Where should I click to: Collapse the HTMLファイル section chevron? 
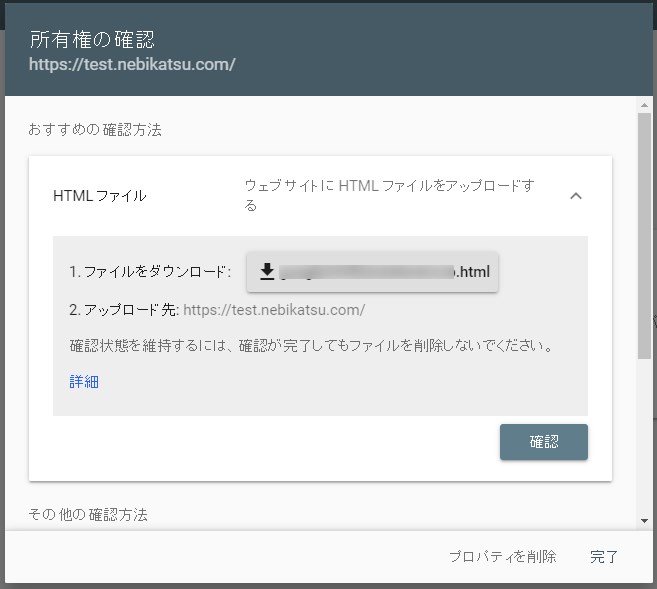click(575, 196)
